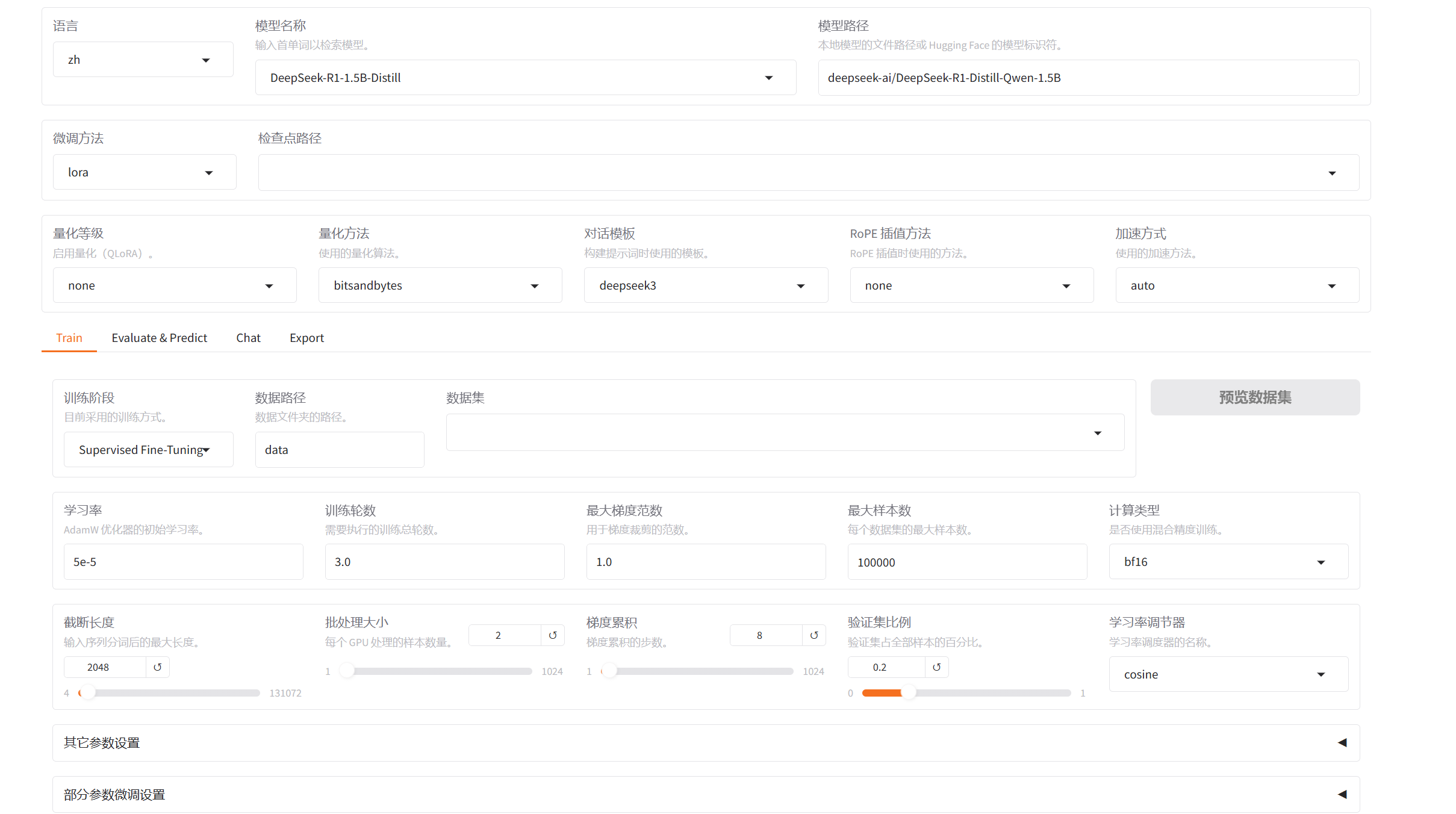Switch to the Evaluate & Predict tab
Image resolution: width=1456 pixels, height=814 pixels.
tap(159, 338)
